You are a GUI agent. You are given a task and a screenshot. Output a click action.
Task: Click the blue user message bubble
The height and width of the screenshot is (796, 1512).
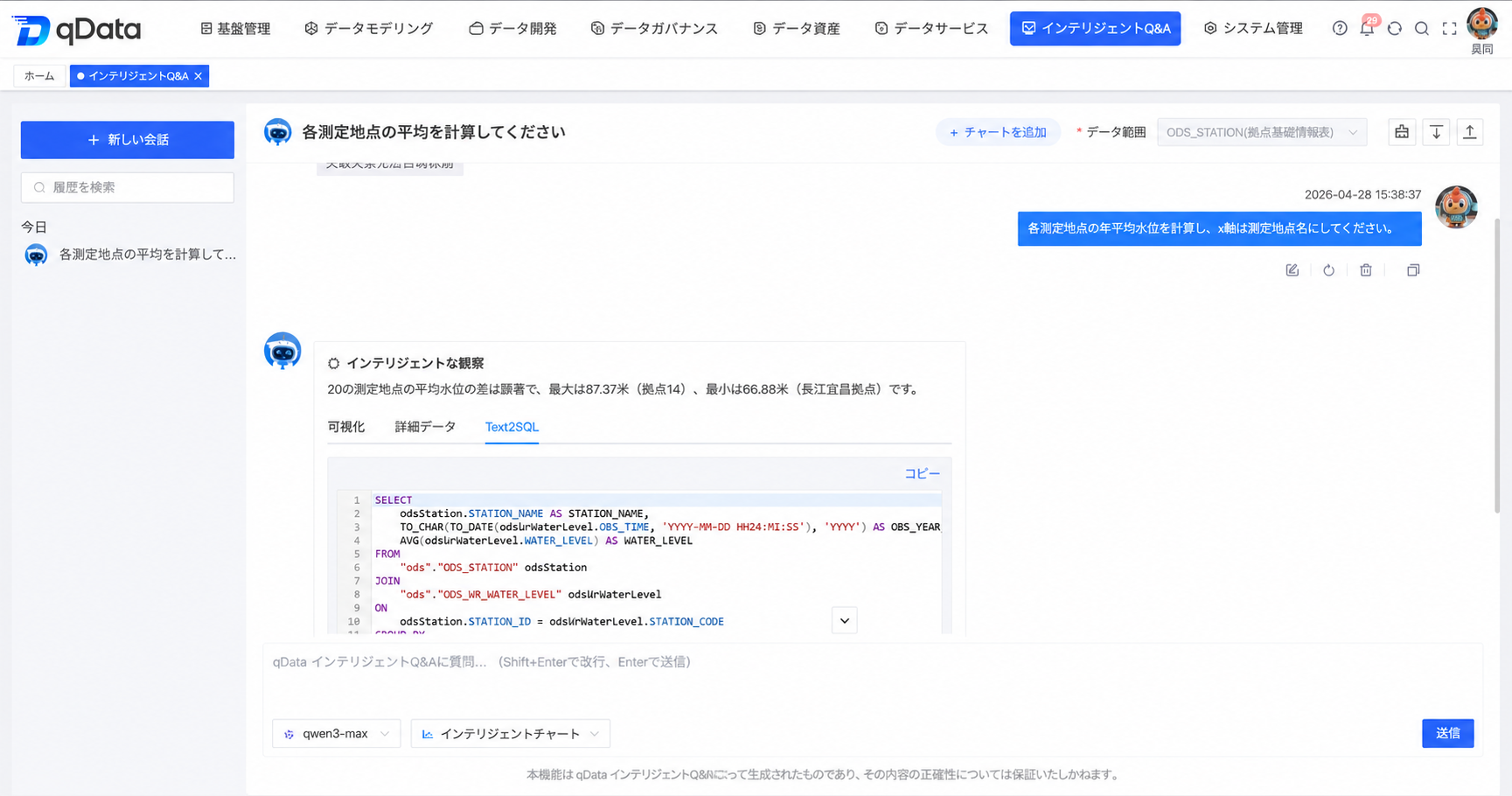click(1219, 228)
